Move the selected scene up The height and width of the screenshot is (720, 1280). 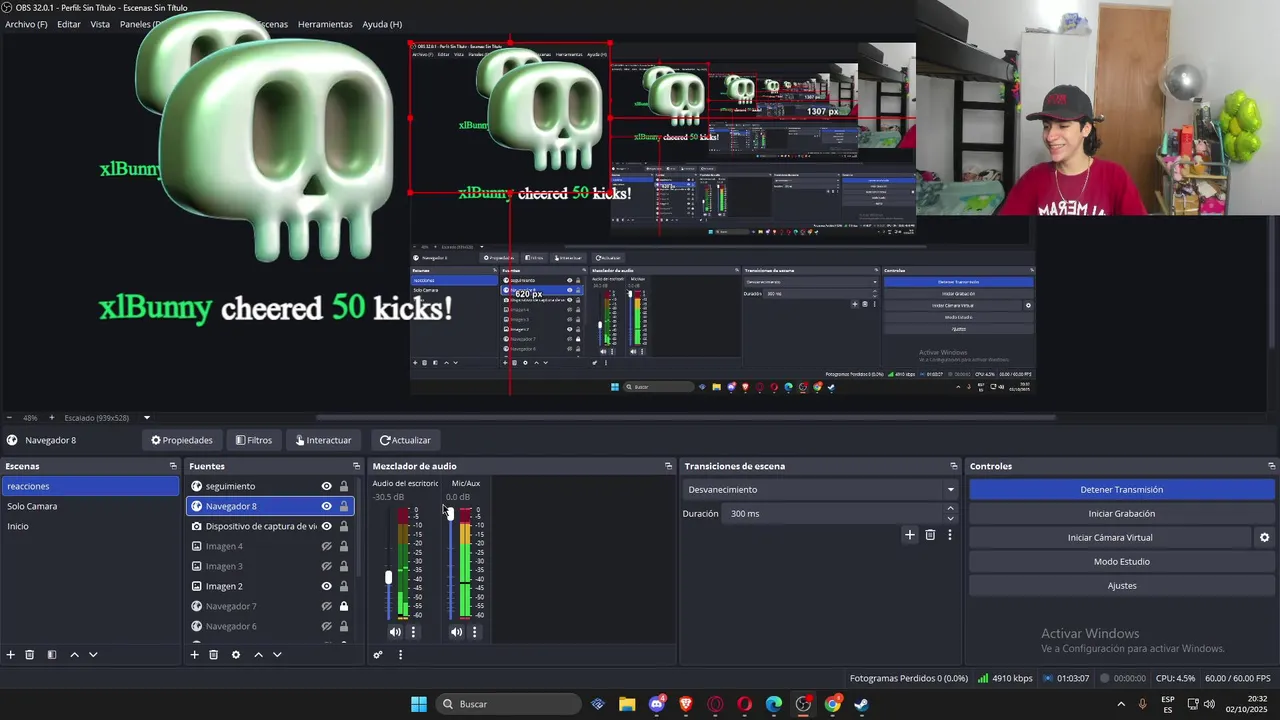tap(74, 655)
